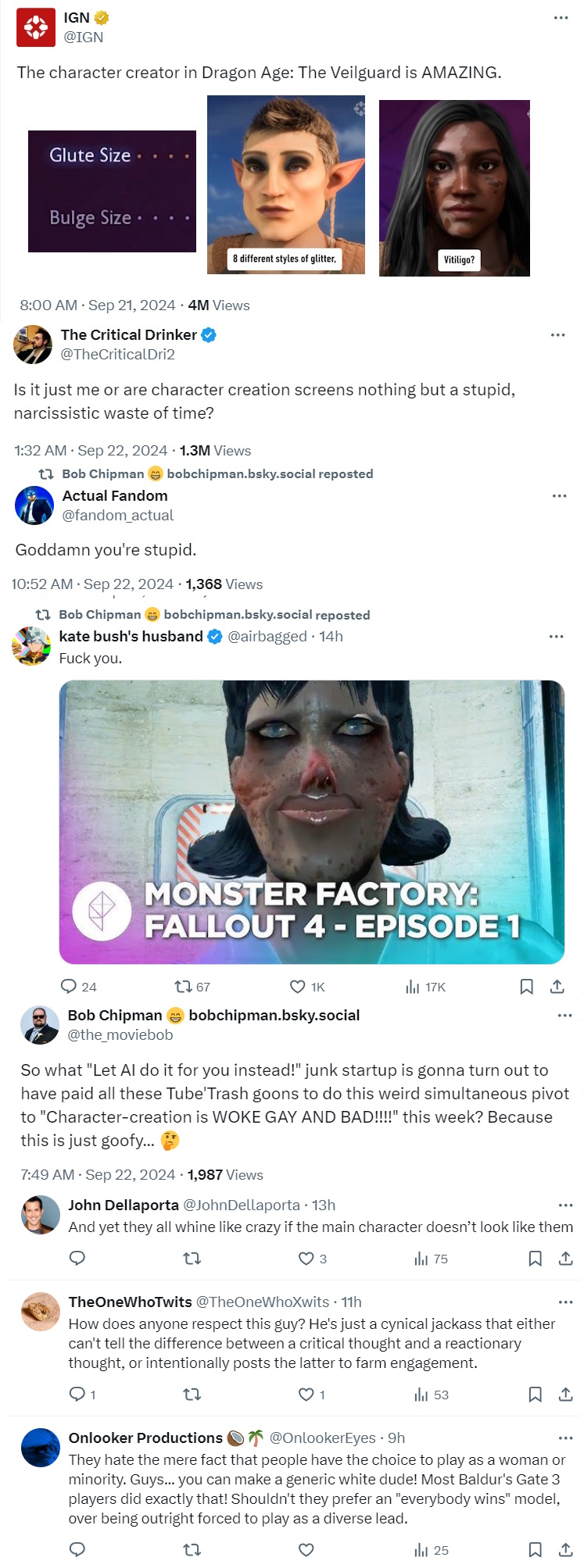This screenshot has width=584, height=1568.
Task: Repost TheOneWhoTwits' reply
Action: coord(192,1395)
